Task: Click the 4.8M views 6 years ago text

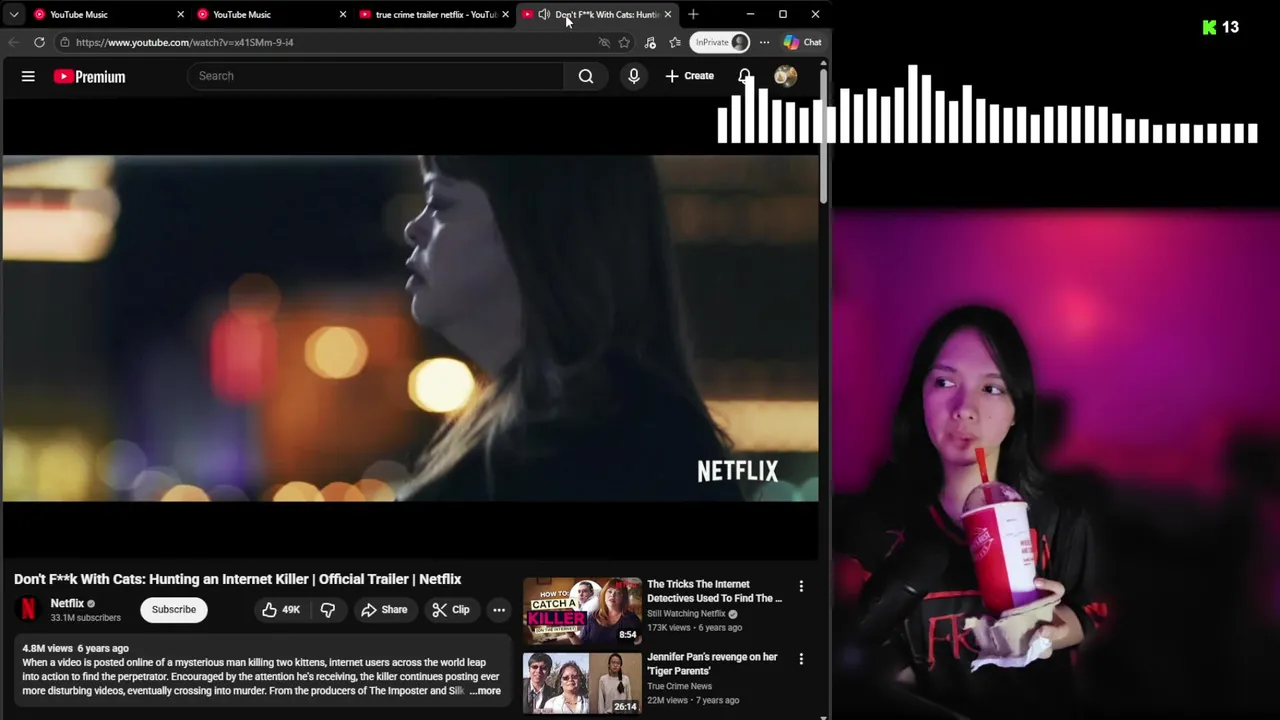Action: pyautogui.click(x=76, y=648)
